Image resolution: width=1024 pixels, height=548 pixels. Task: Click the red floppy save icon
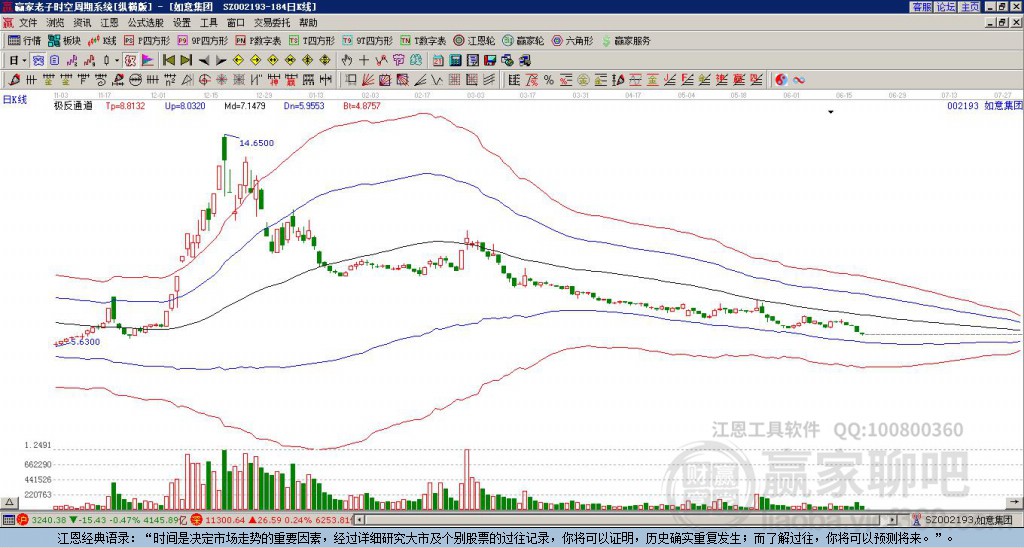click(x=490, y=61)
